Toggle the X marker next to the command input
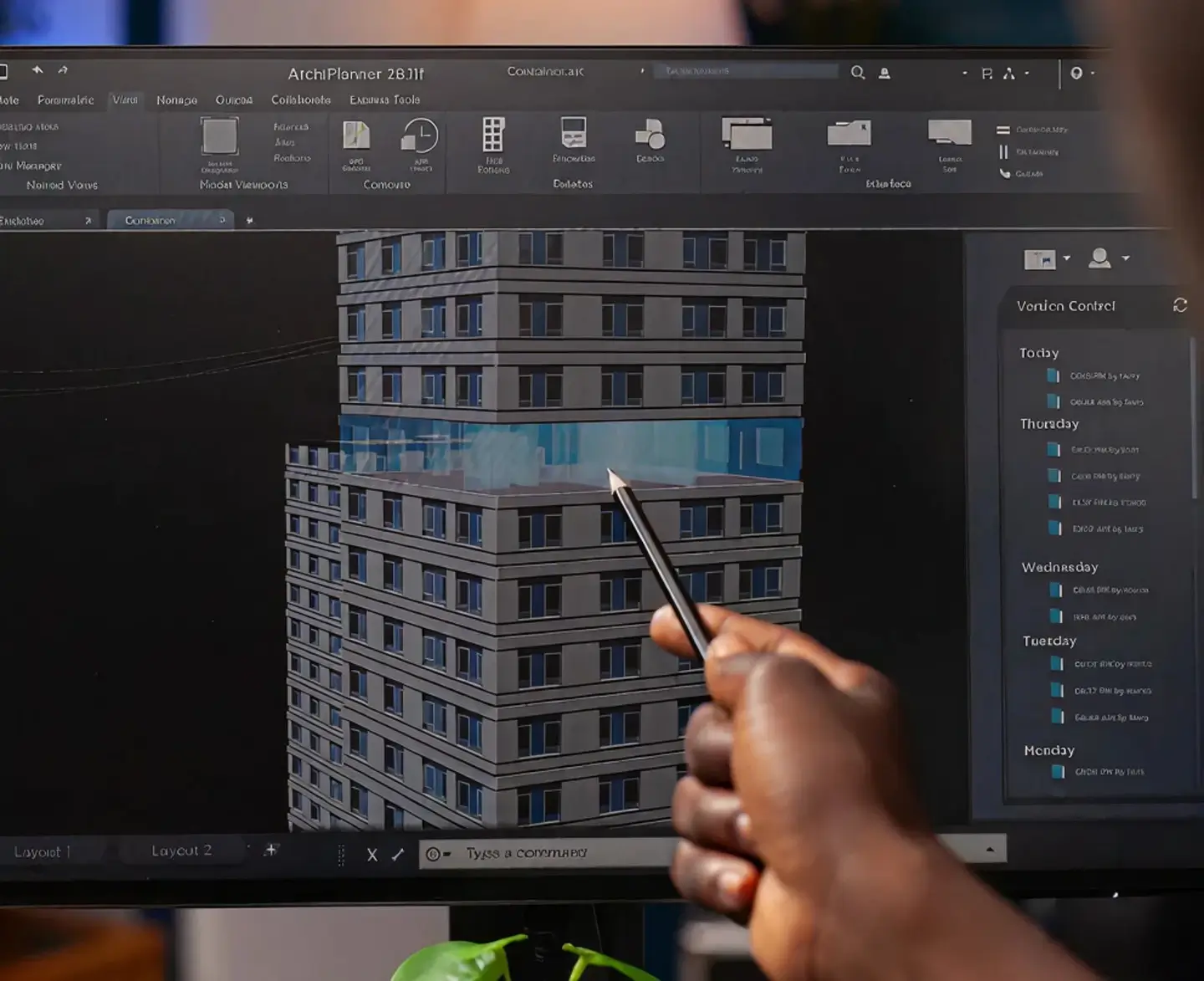1204x981 pixels. [372, 854]
